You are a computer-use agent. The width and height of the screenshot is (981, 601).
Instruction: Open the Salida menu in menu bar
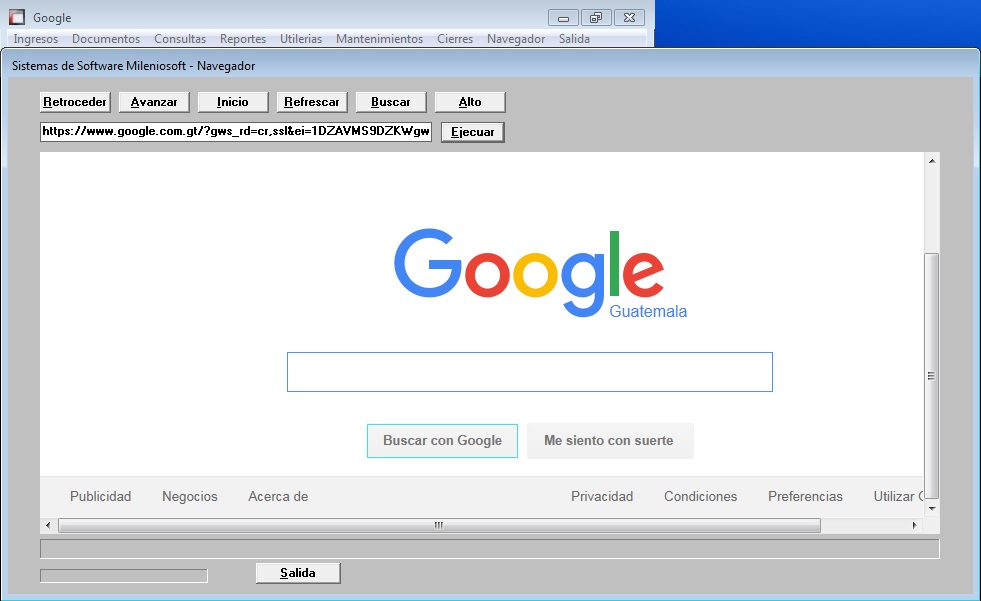tap(574, 39)
